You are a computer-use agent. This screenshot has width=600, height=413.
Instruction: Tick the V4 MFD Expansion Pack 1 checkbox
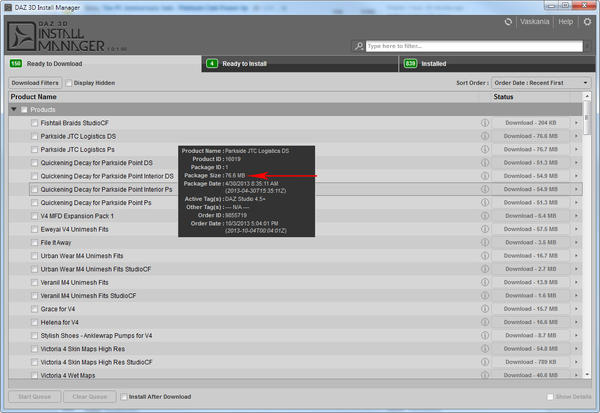[34, 216]
